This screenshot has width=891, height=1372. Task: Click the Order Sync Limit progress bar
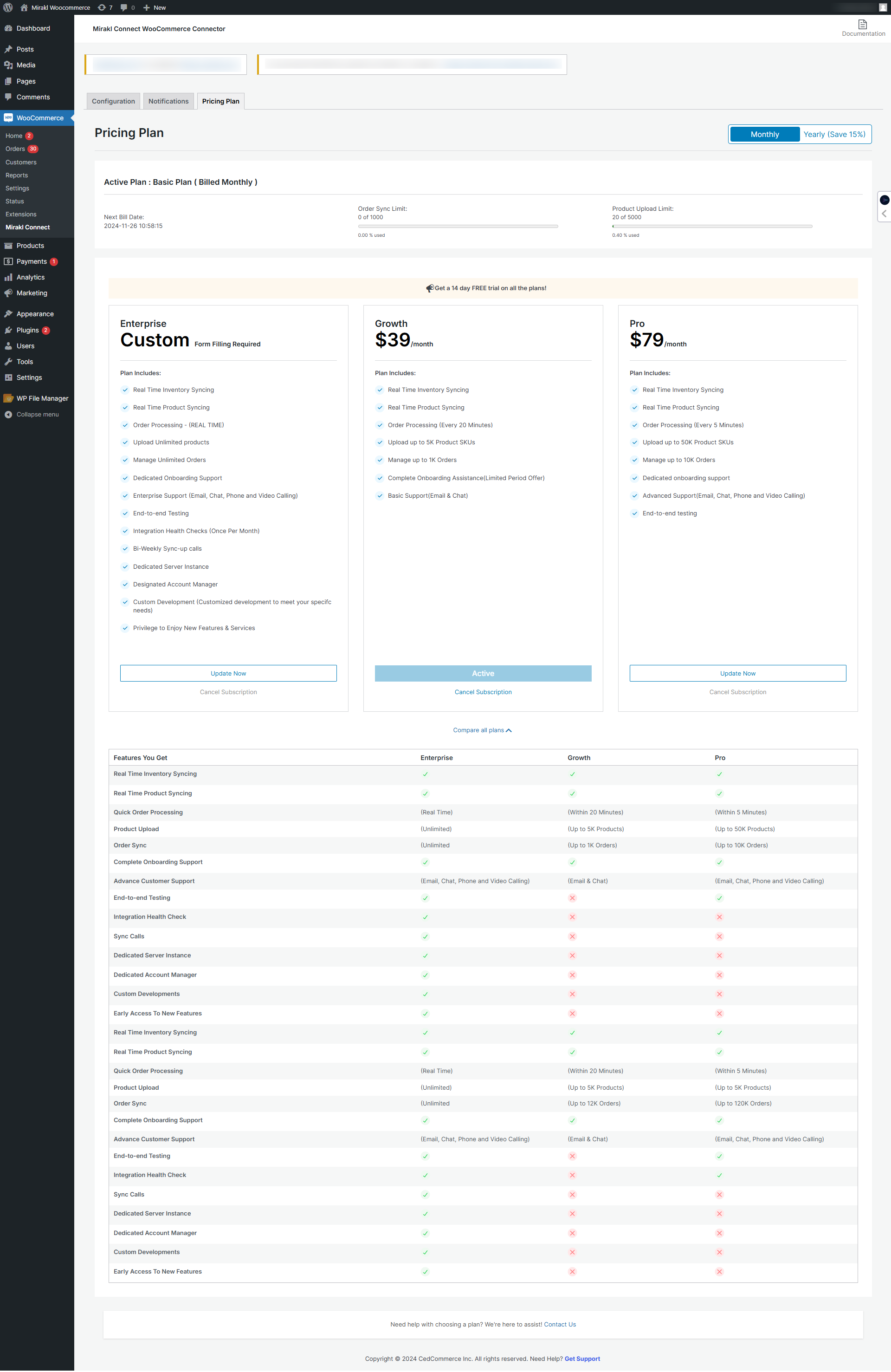(x=458, y=227)
